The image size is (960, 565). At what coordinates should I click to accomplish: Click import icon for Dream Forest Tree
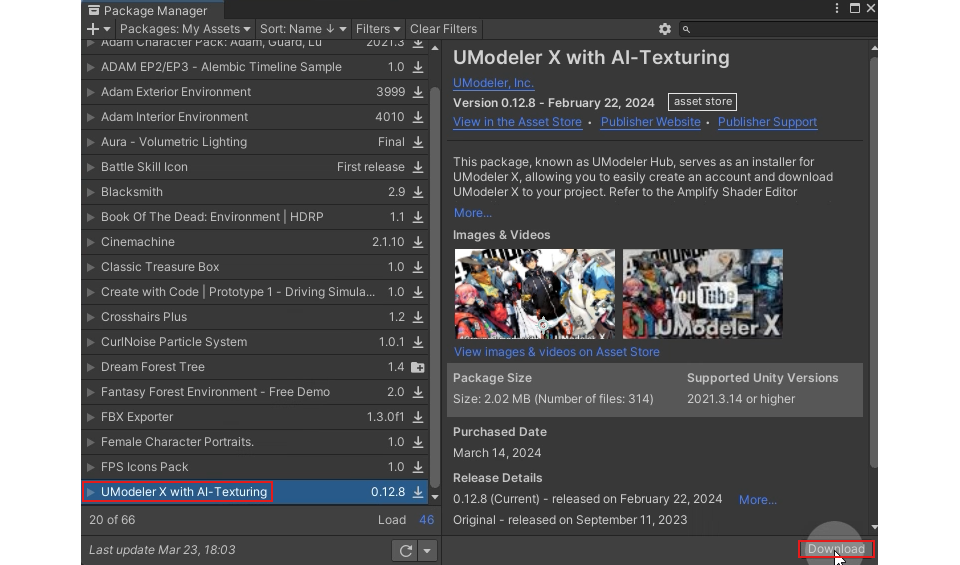click(x=418, y=367)
